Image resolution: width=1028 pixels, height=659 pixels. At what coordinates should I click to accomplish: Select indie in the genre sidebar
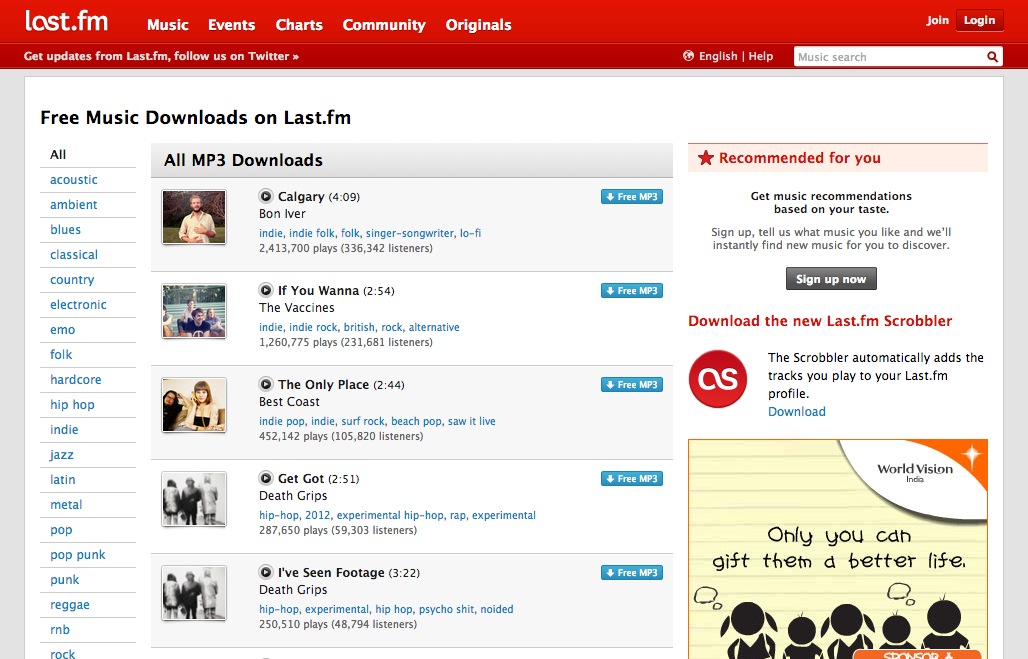(64, 429)
